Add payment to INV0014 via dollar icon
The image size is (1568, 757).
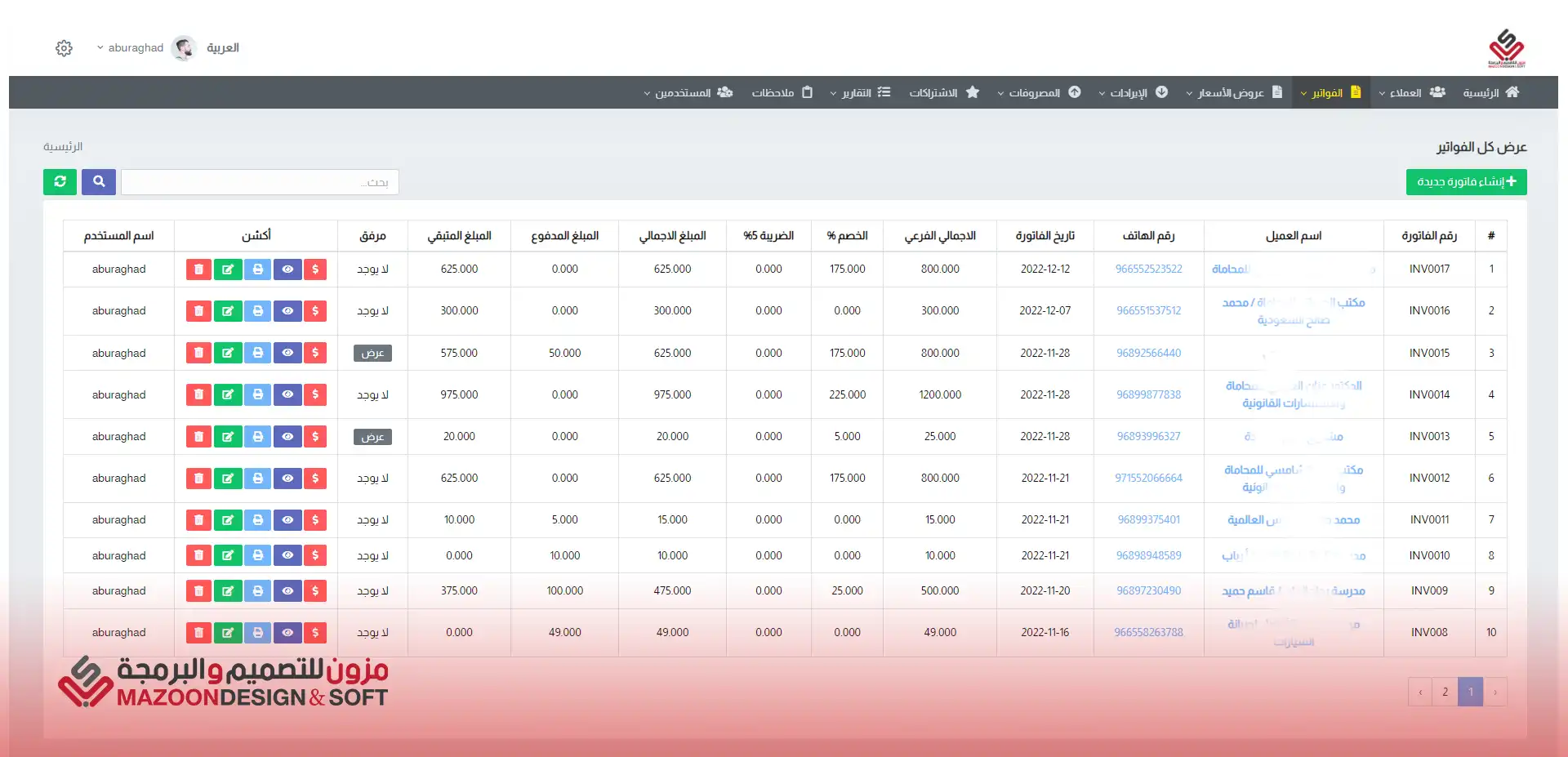(x=315, y=394)
